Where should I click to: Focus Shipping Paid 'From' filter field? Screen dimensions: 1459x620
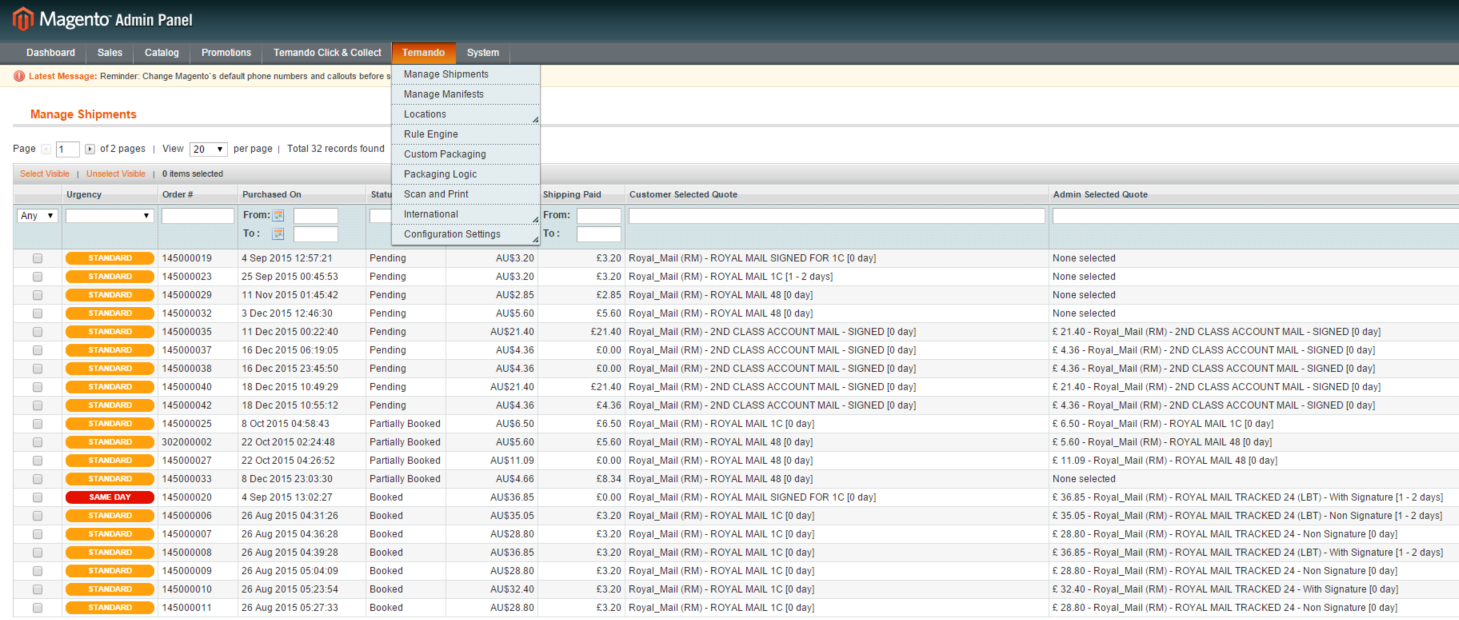coord(599,216)
